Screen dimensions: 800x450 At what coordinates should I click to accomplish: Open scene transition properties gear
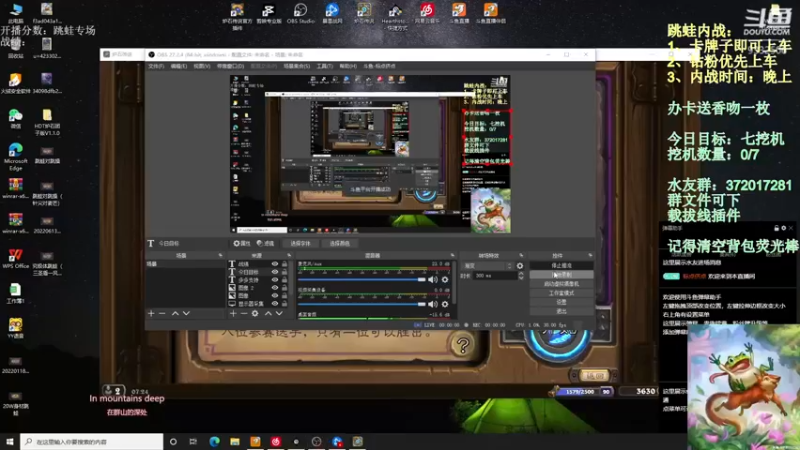pos(520,266)
